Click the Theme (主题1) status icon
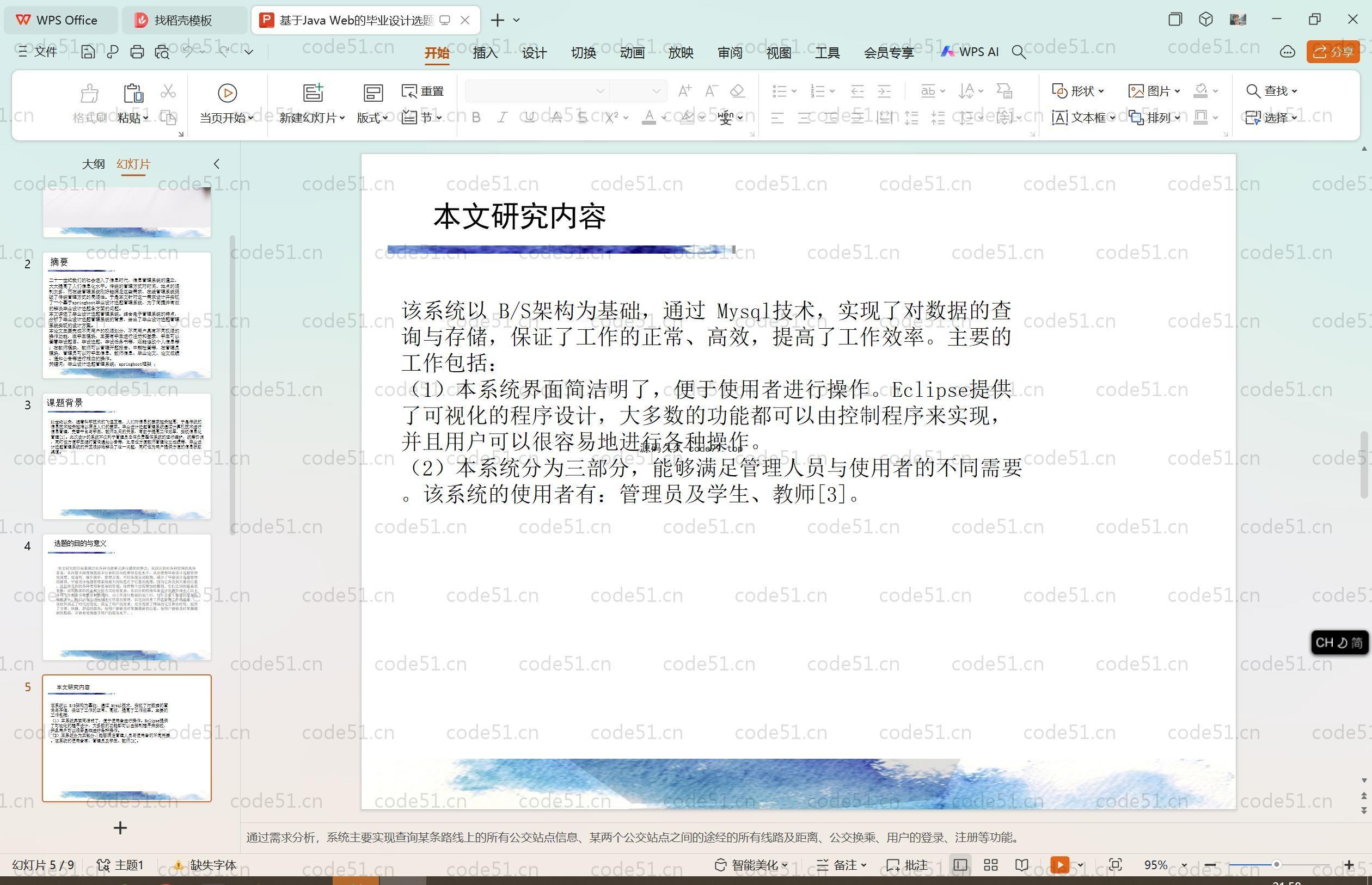1372x885 pixels. tap(120, 865)
